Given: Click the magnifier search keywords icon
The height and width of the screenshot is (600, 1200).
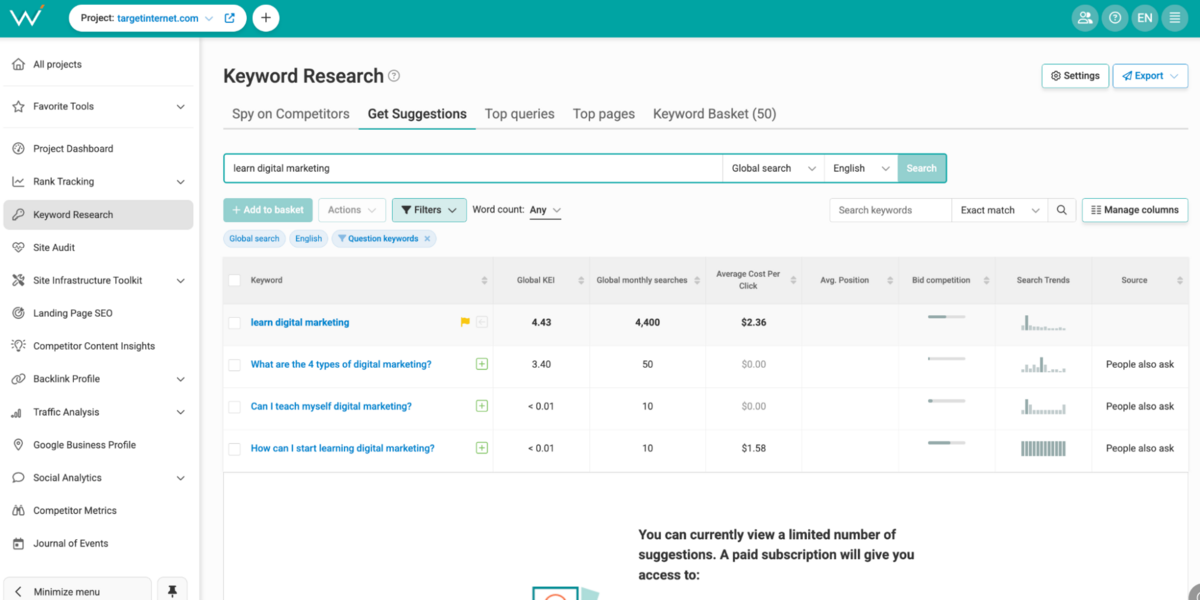Looking at the screenshot, I should click(x=1061, y=210).
